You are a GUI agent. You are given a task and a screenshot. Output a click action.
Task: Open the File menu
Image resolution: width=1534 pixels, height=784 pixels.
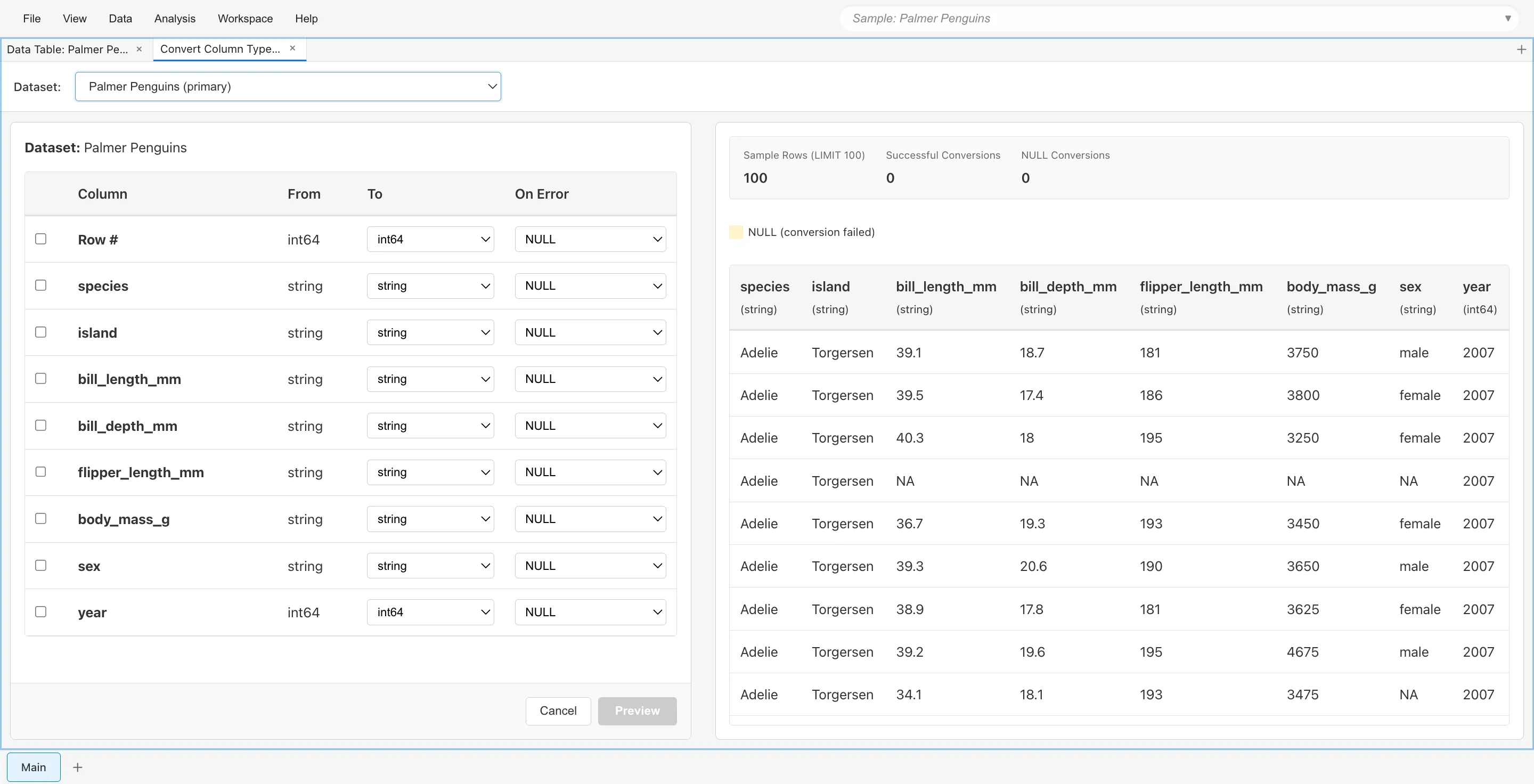coord(31,19)
